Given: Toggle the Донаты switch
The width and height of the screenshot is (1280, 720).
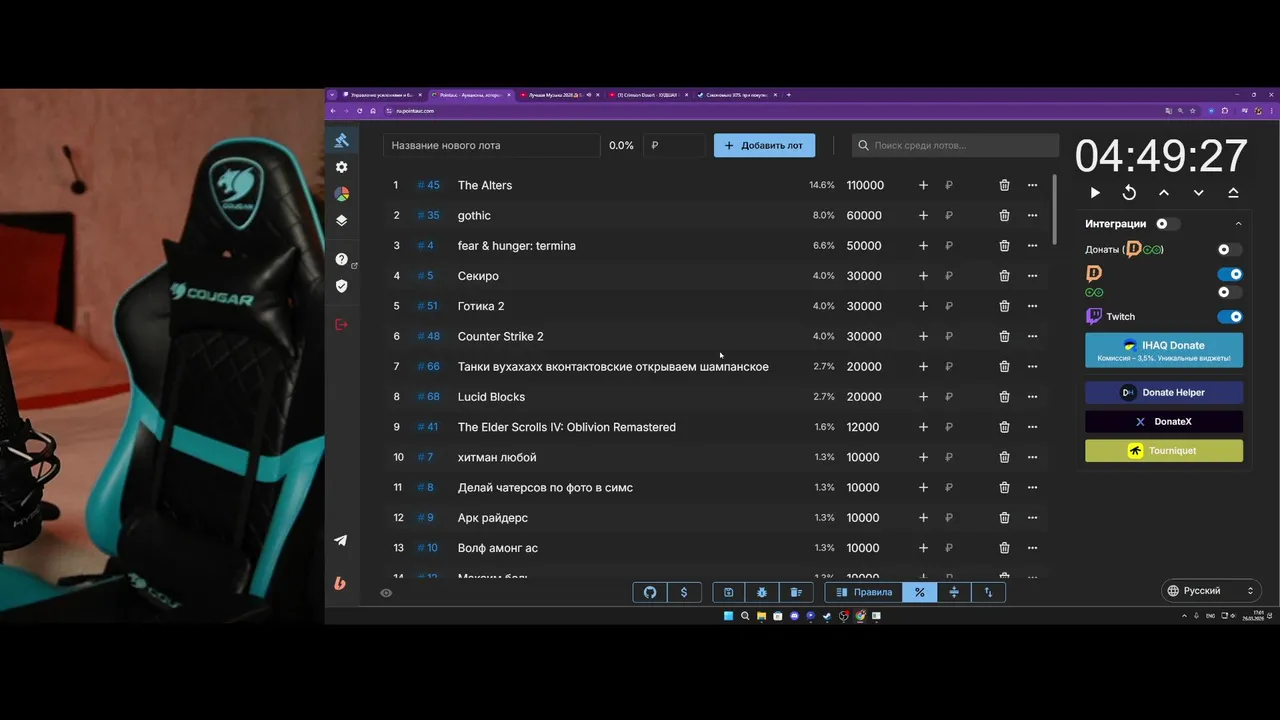Looking at the screenshot, I should pos(1229,249).
